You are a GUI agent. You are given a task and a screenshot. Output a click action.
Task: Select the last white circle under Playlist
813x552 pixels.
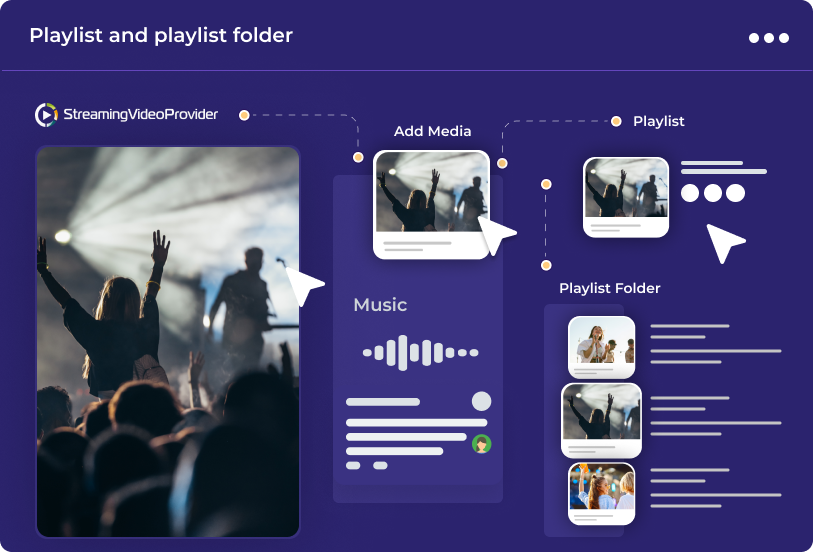click(736, 193)
